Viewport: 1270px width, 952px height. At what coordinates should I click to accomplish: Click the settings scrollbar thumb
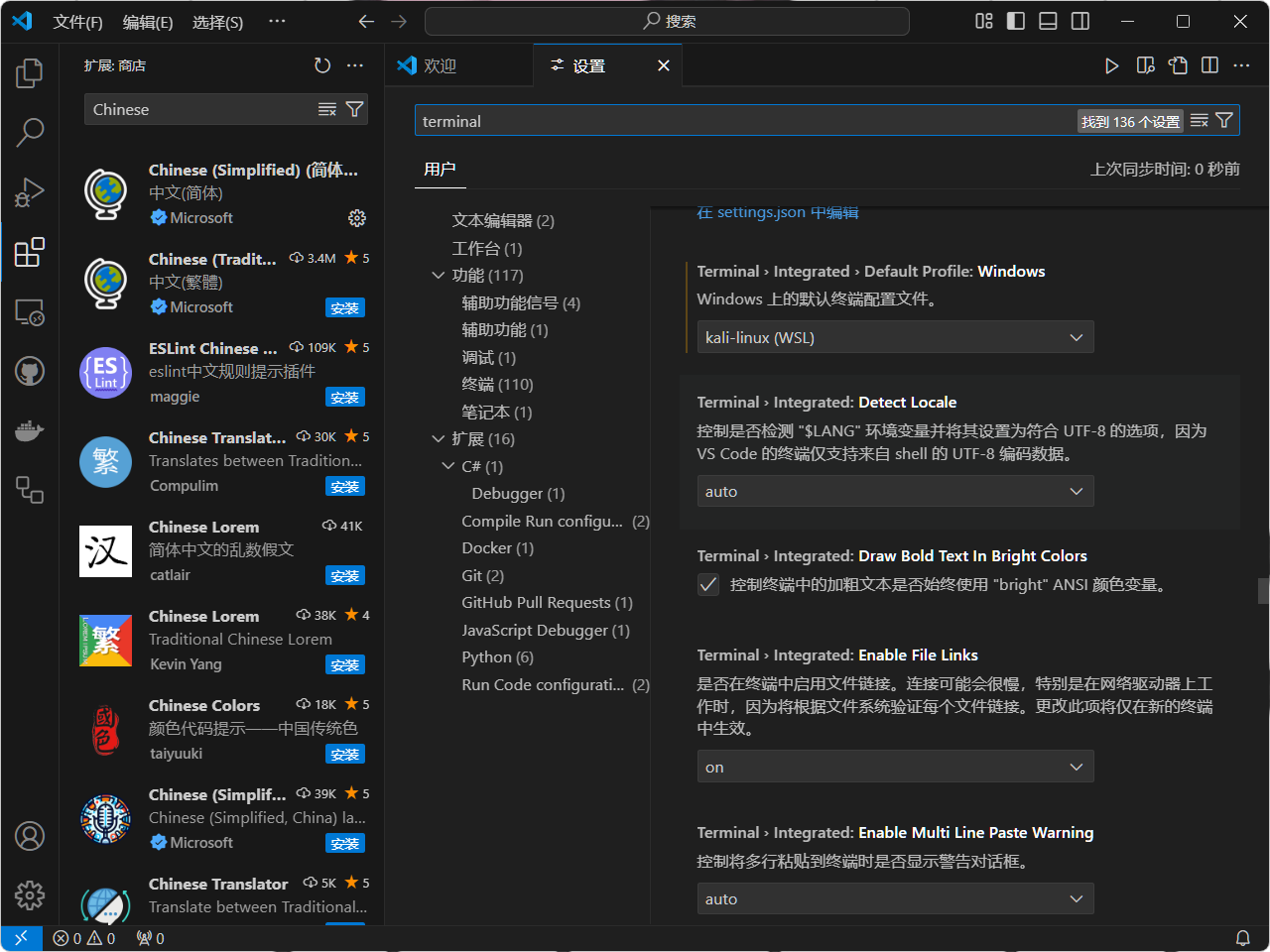pyautogui.click(x=1263, y=591)
